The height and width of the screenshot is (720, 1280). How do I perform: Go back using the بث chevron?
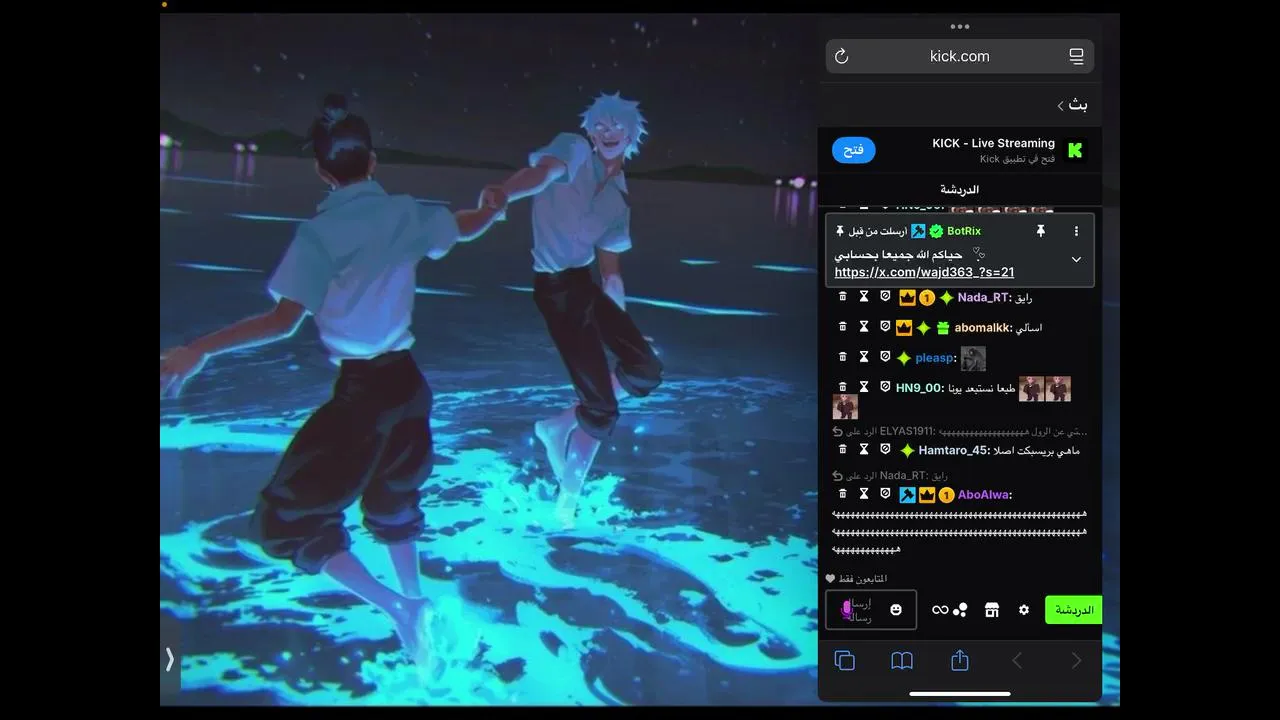click(1061, 105)
